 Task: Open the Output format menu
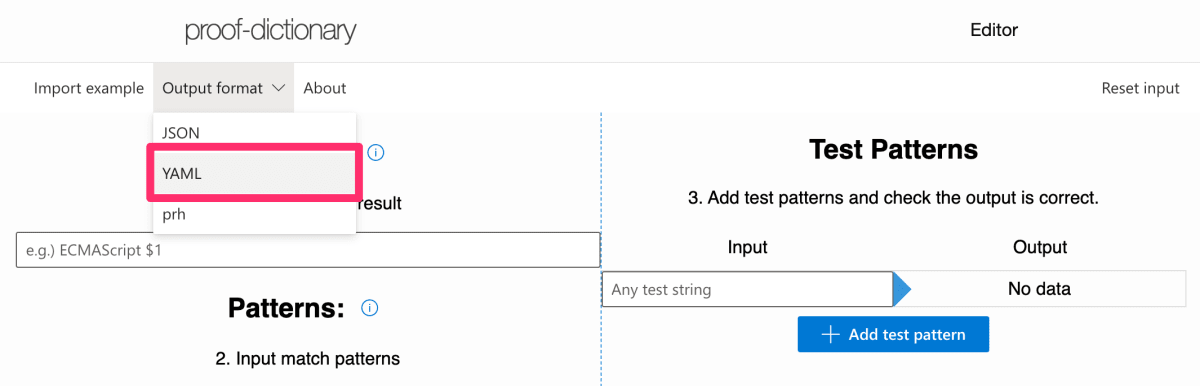[x=224, y=88]
